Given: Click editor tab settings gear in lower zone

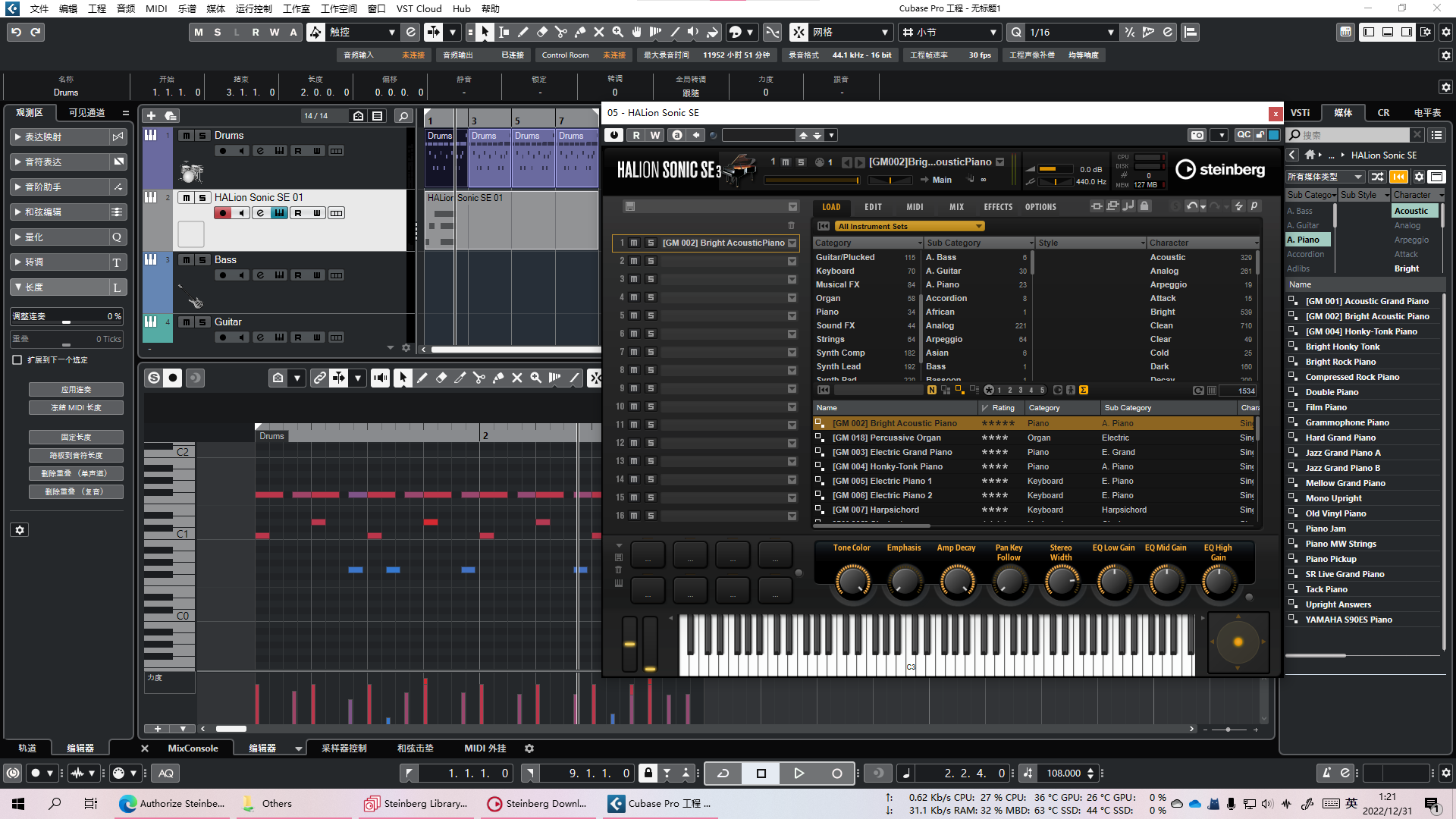Looking at the screenshot, I should [x=529, y=748].
